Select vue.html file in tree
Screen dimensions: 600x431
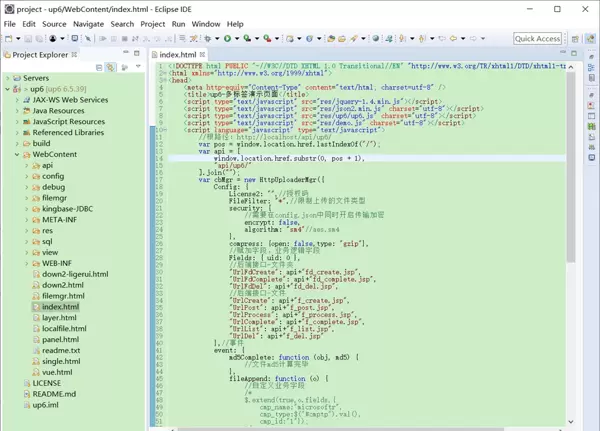tap(56, 372)
